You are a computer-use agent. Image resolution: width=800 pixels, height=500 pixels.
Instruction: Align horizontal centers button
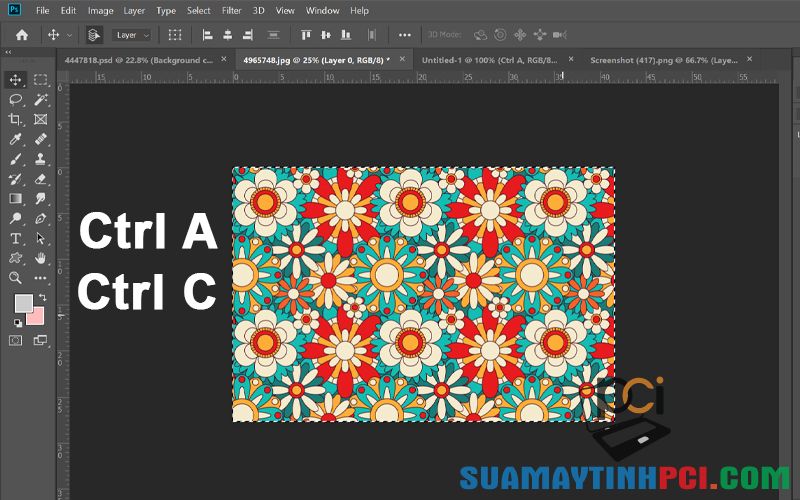[228, 35]
